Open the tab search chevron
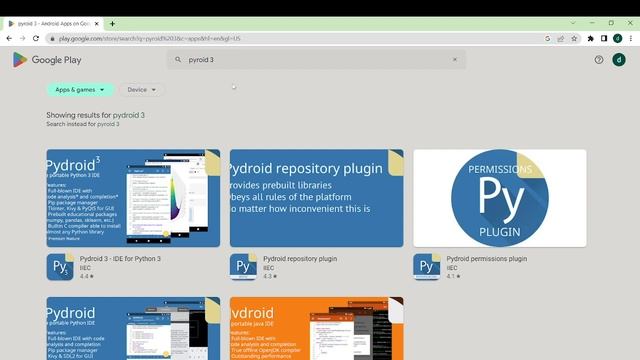Viewport: 640px width, 360px height. click(573, 23)
